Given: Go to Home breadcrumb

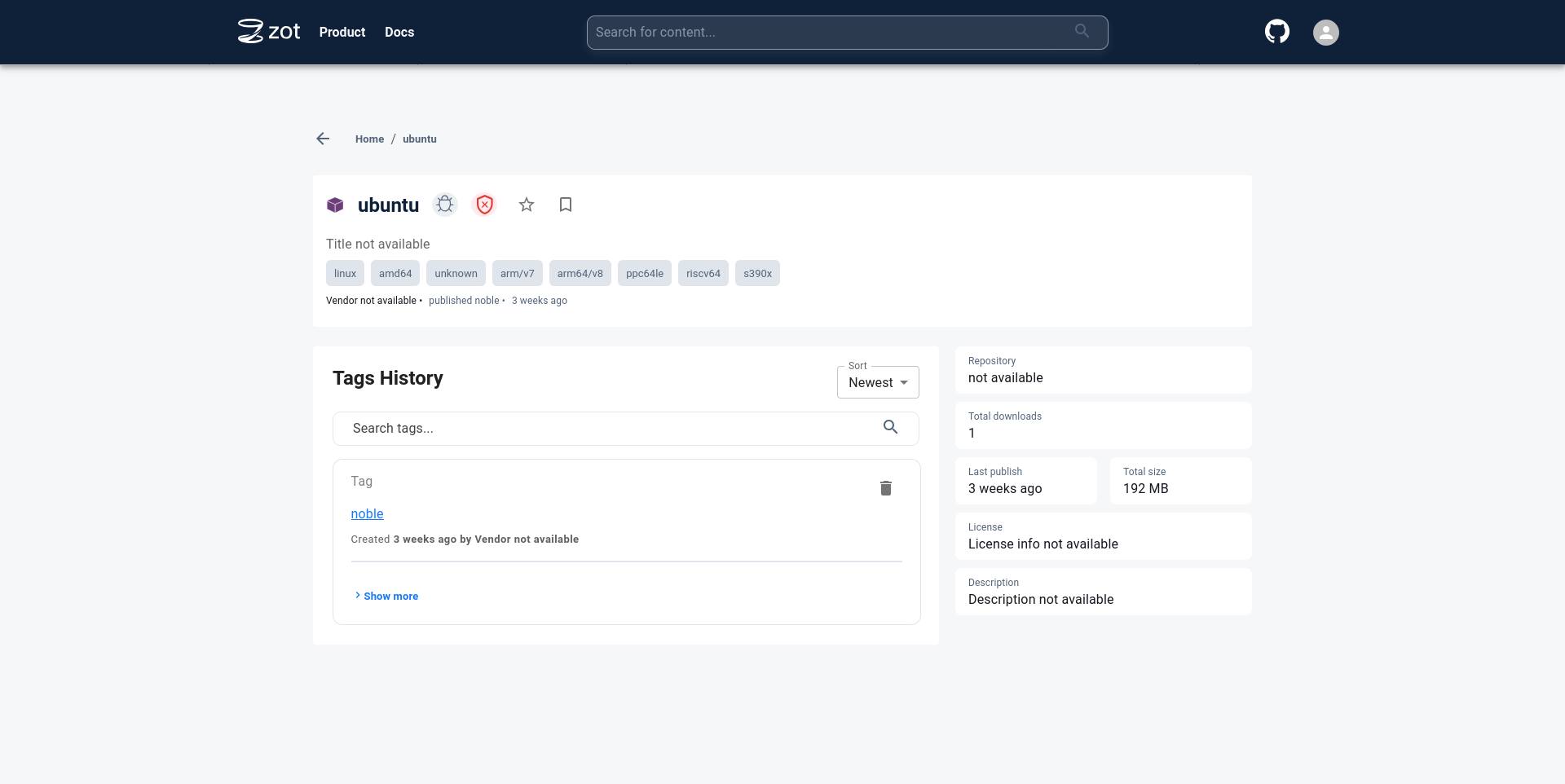Looking at the screenshot, I should 369,139.
